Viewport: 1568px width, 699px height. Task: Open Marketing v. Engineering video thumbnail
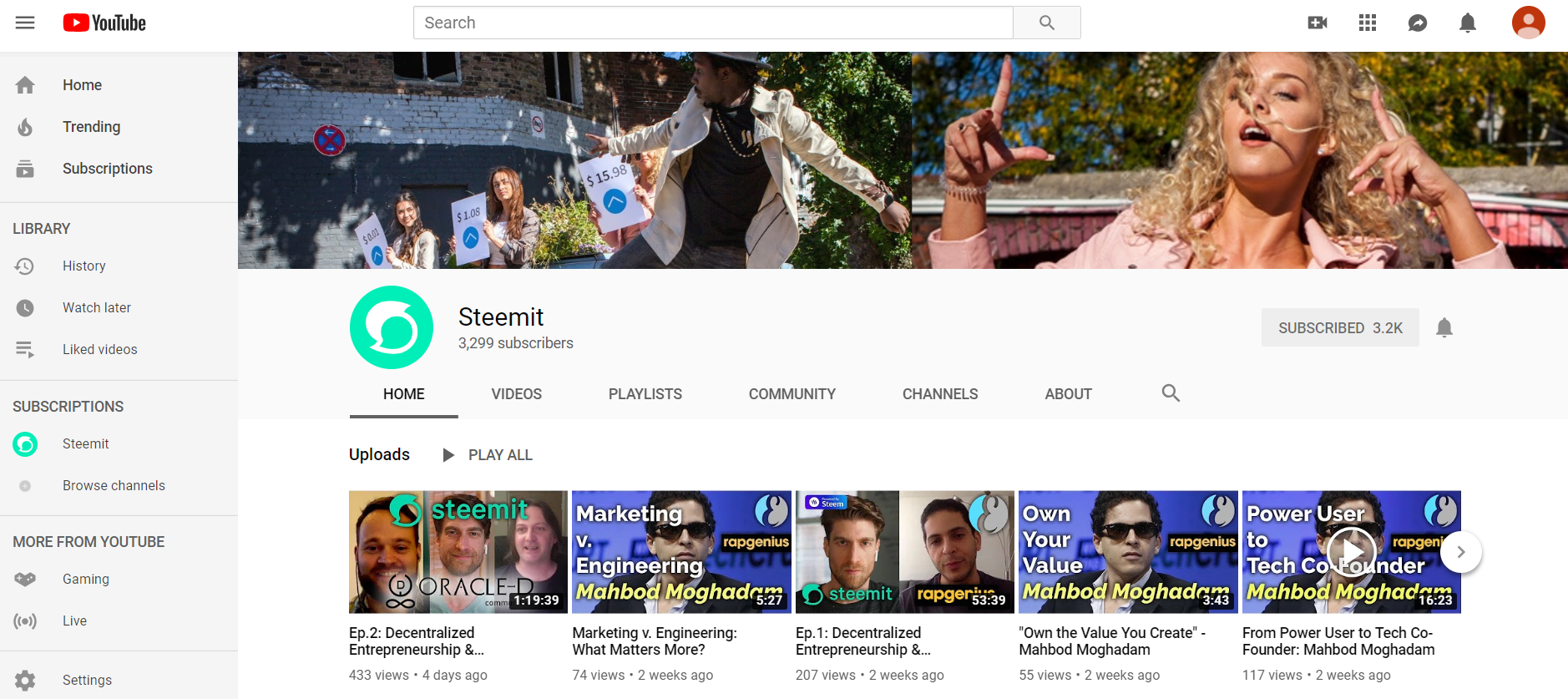tap(681, 552)
